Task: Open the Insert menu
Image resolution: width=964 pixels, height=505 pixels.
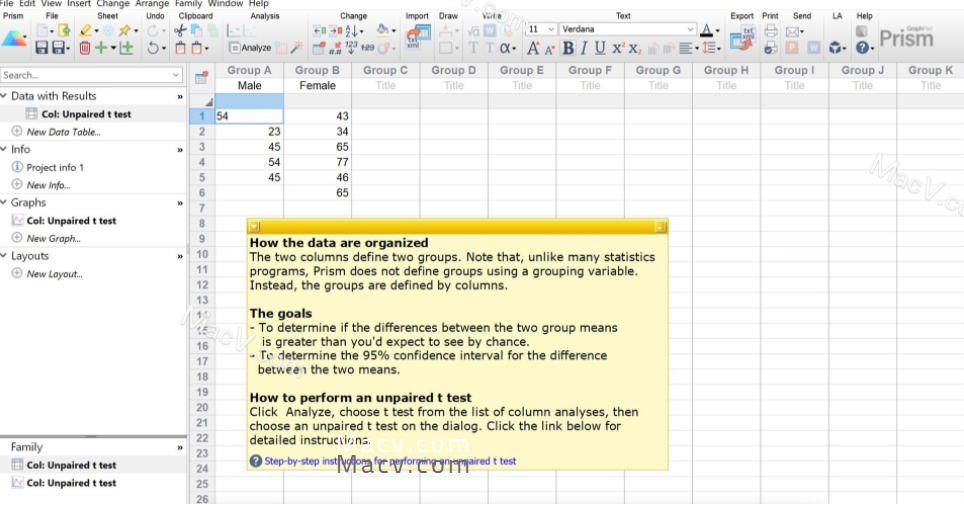Action: pyautogui.click(x=79, y=4)
